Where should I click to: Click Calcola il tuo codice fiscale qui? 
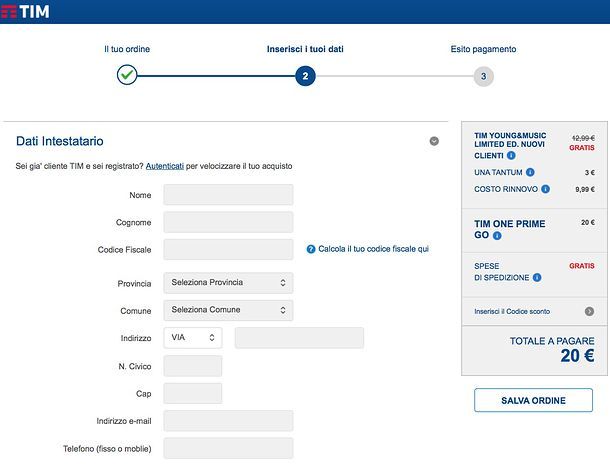[x=373, y=249]
